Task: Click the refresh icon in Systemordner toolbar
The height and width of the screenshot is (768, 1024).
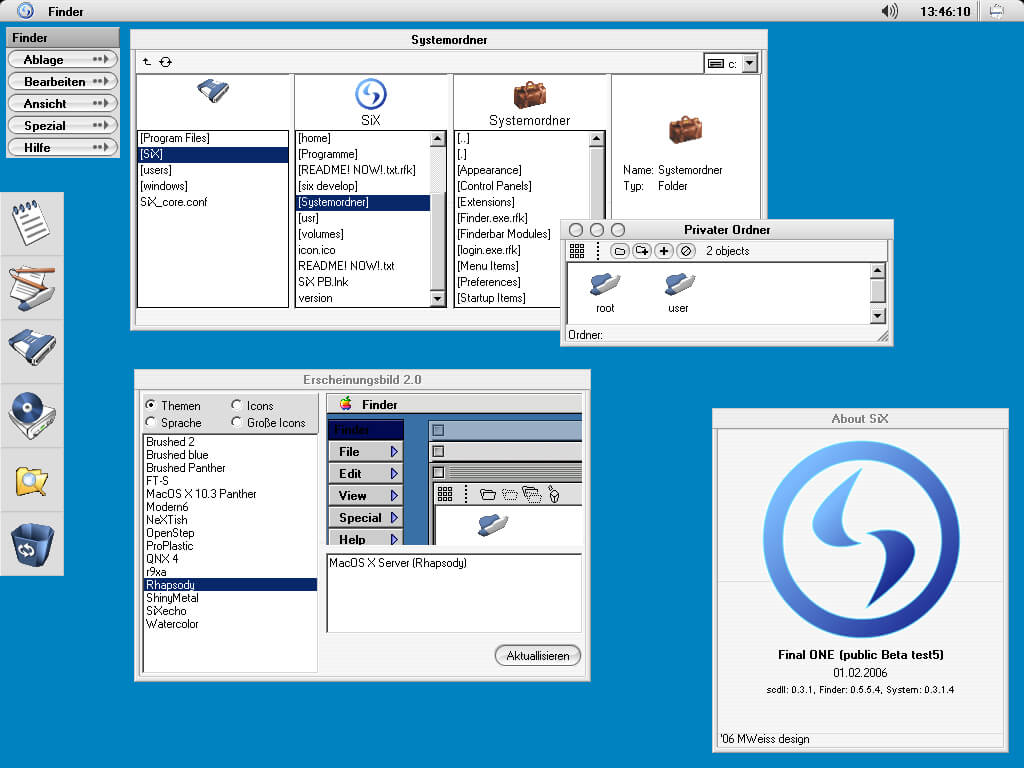Action: pyautogui.click(x=165, y=62)
